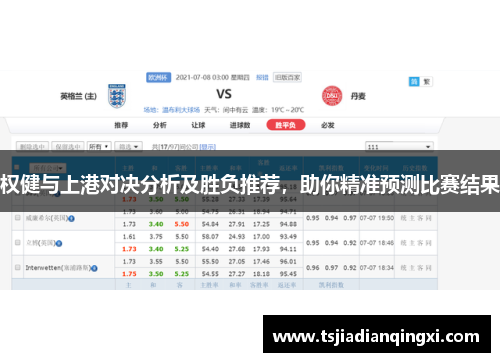Tick the checkbox for 威廉希尔(英国) row
The image size is (500, 362).
tap(18, 218)
